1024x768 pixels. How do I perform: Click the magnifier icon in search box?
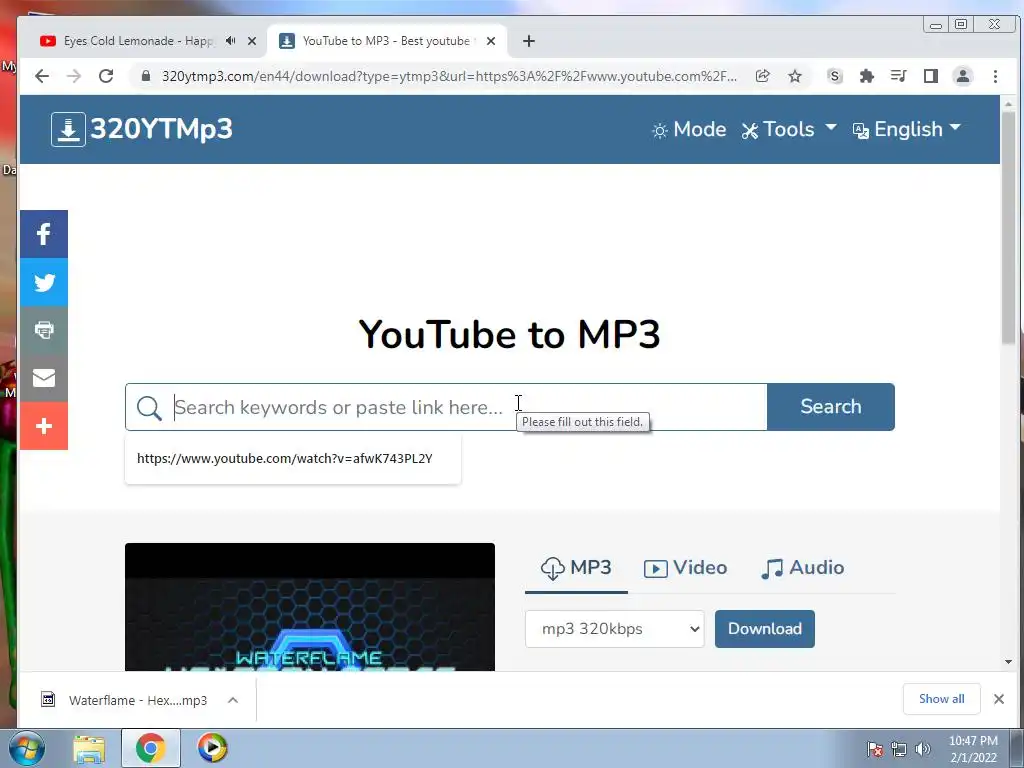[149, 408]
